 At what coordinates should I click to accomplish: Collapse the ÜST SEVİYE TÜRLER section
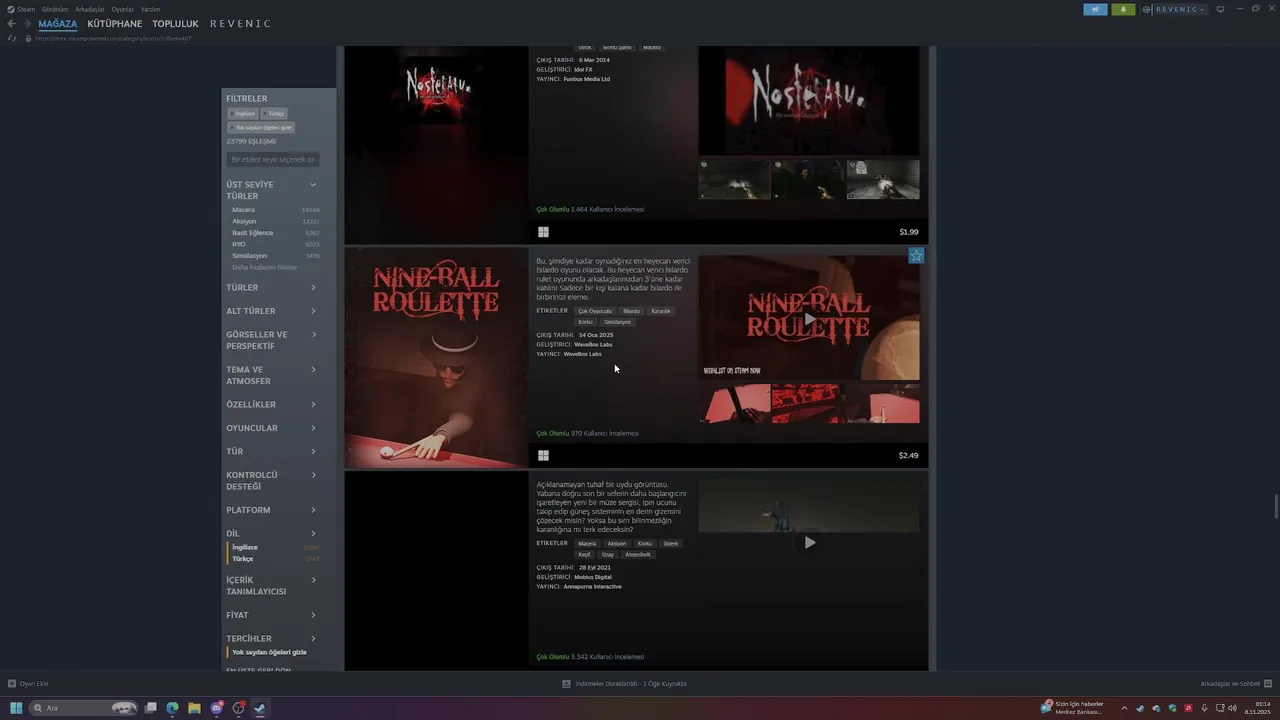(x=313, y=185)
